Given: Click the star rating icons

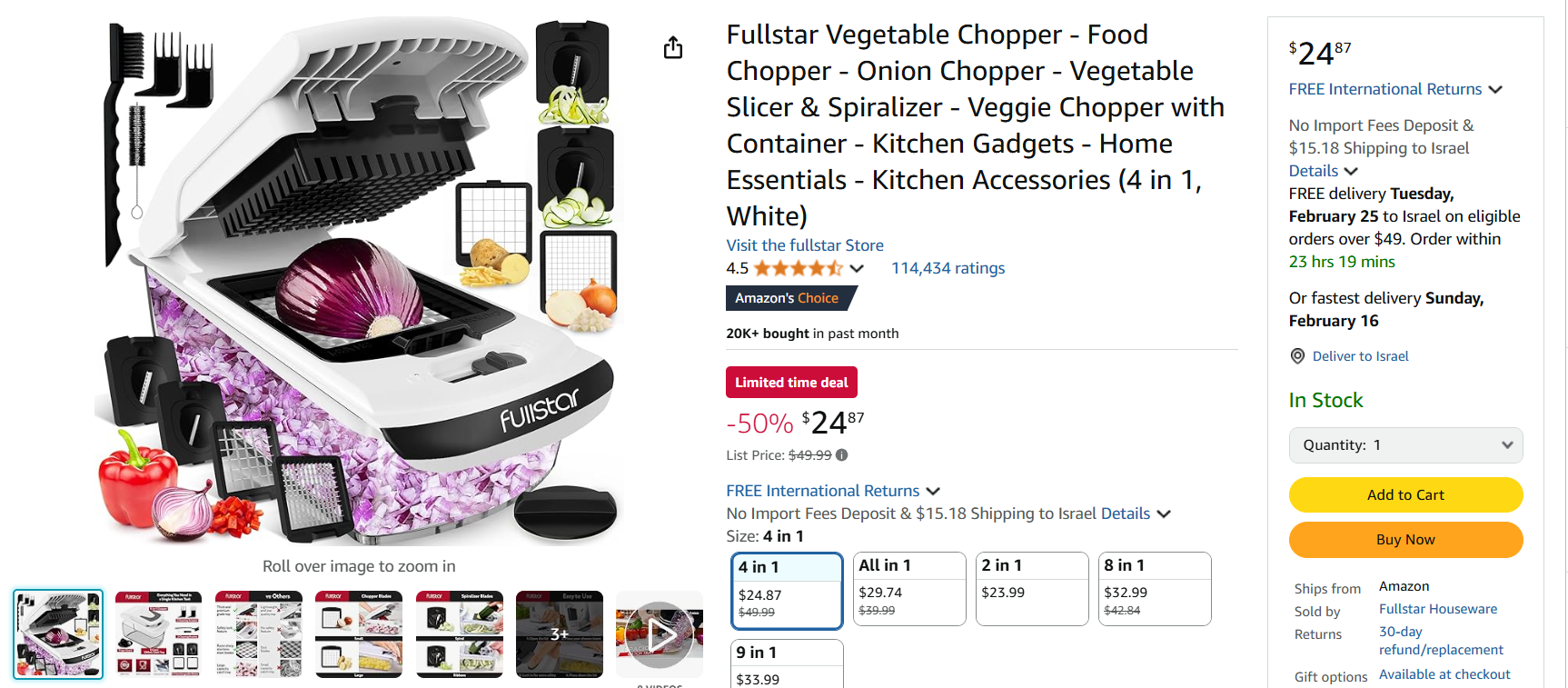Looking at the screenshot, I should click(x=798, y=268).
